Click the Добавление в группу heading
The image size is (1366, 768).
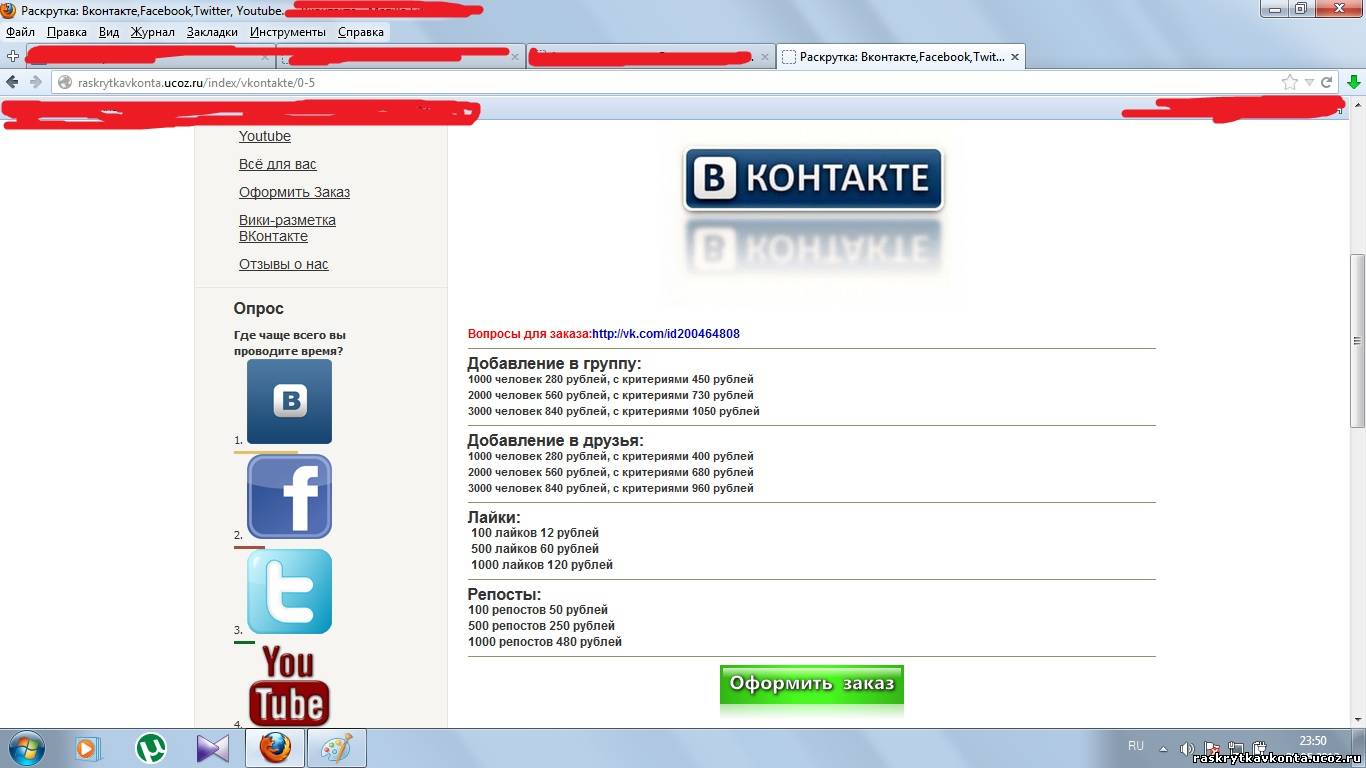(555, 364)
